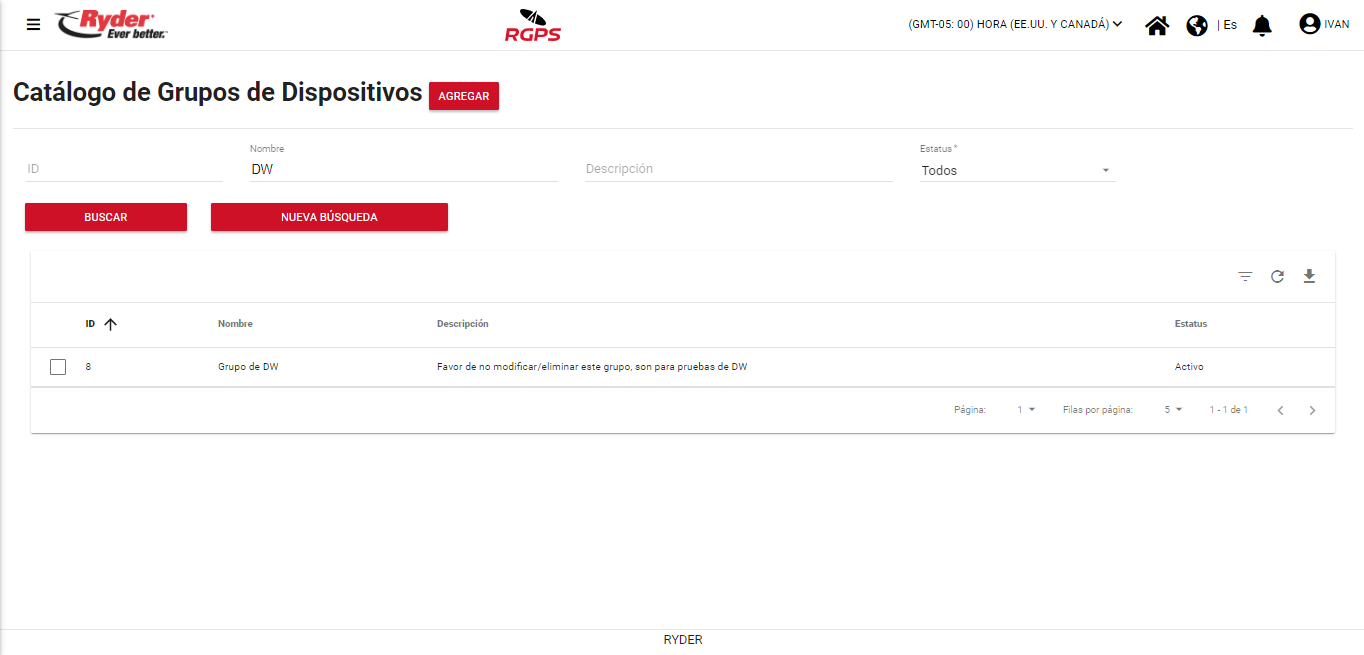Refresh the table results
Image resolution: width=1364 pixels, height=655 pixels.
1277,277
